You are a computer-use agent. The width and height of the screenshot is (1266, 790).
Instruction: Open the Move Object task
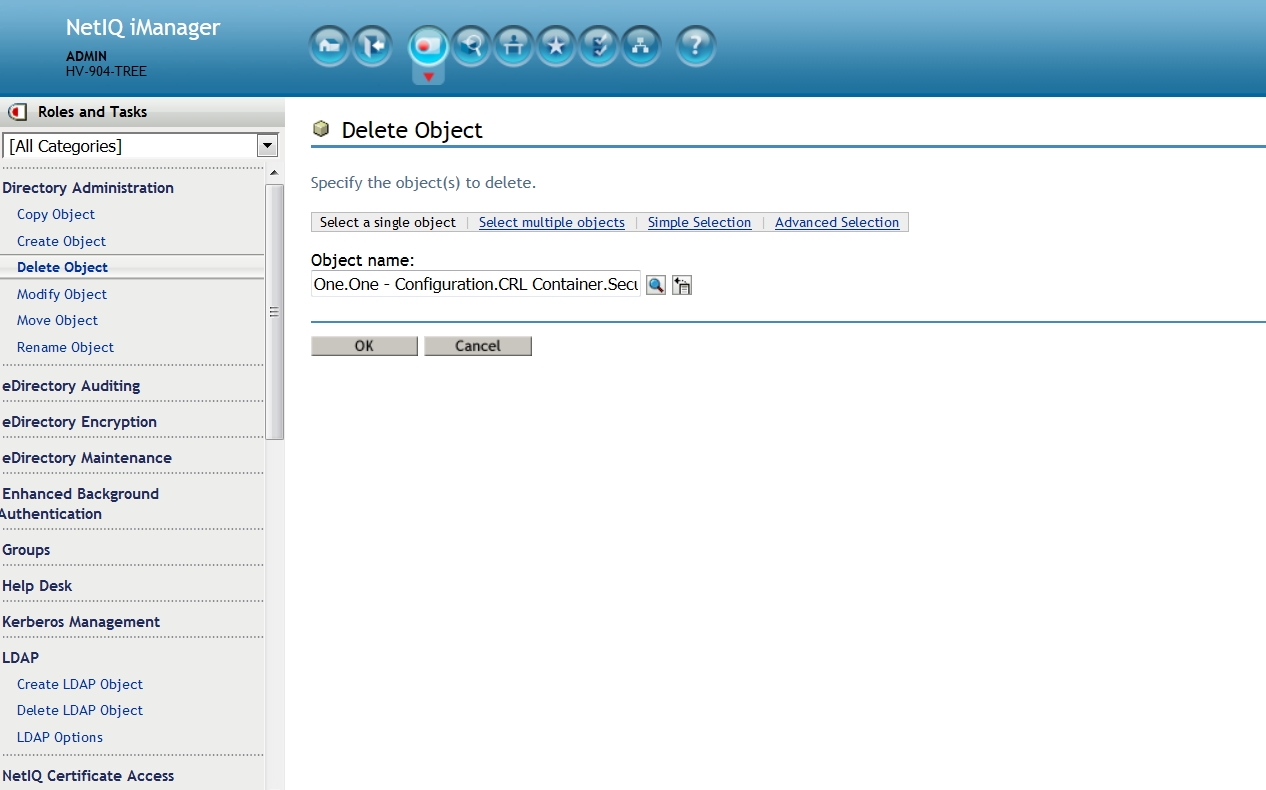pos(58,321)
